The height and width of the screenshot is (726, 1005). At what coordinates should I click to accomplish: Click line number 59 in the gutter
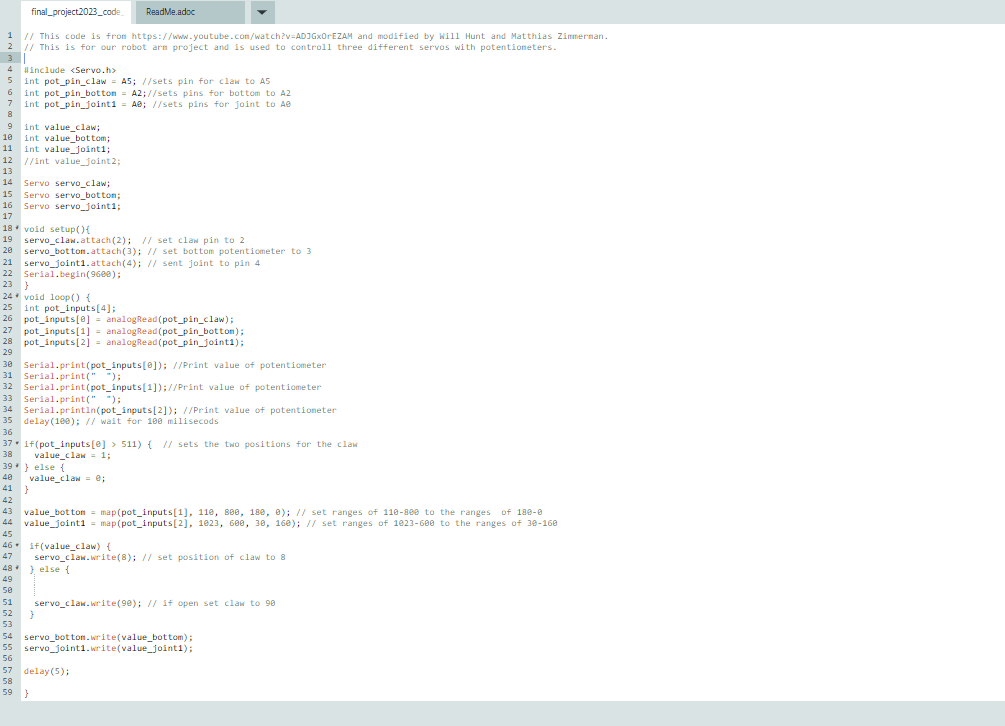click(9, 692)
